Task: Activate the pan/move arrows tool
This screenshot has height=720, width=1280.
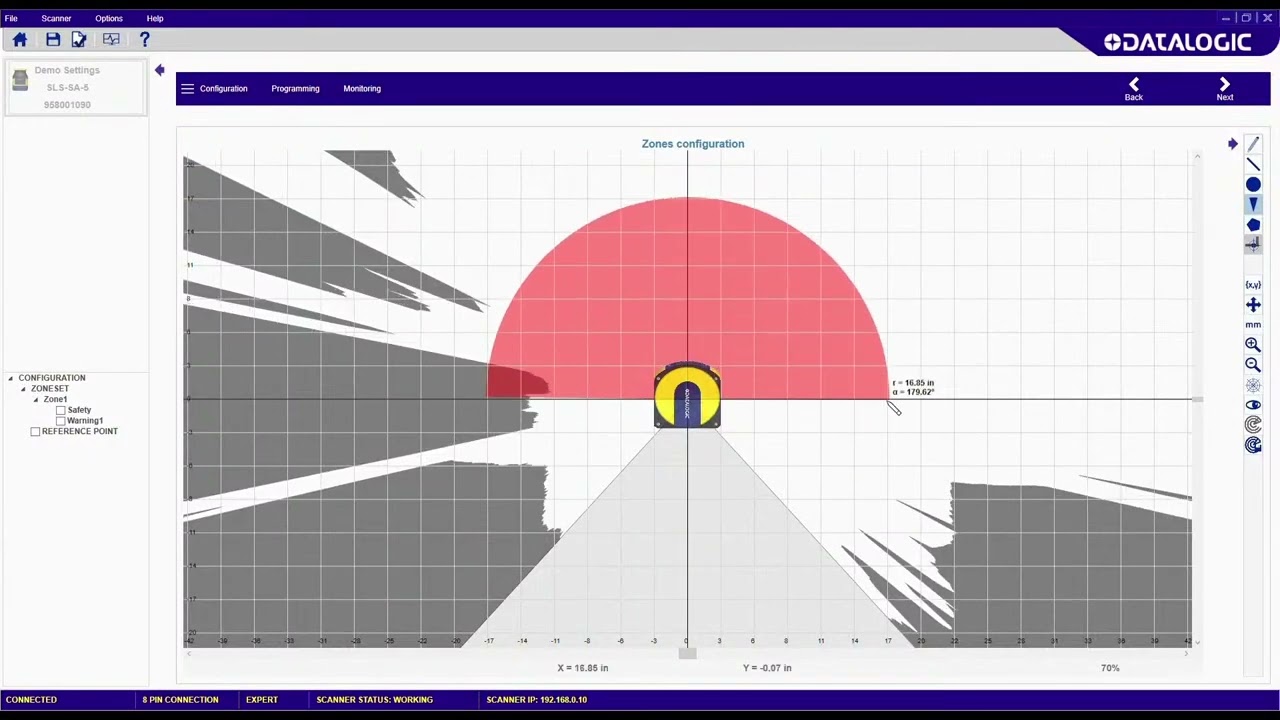Action: coord(1253,305)
